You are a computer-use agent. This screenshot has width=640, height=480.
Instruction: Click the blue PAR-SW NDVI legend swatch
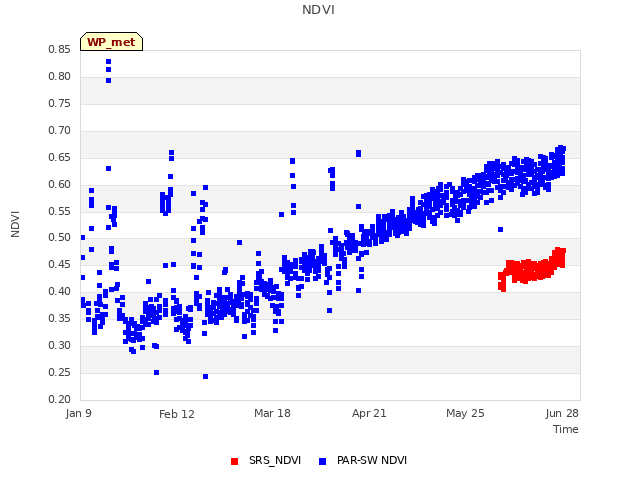point(322,461)
